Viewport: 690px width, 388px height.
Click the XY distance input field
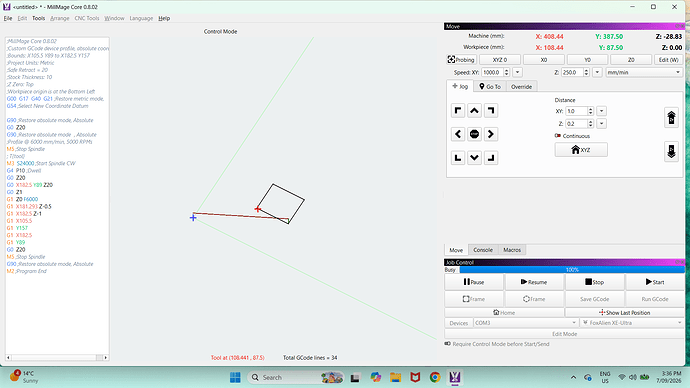click(x=576, y=111)
